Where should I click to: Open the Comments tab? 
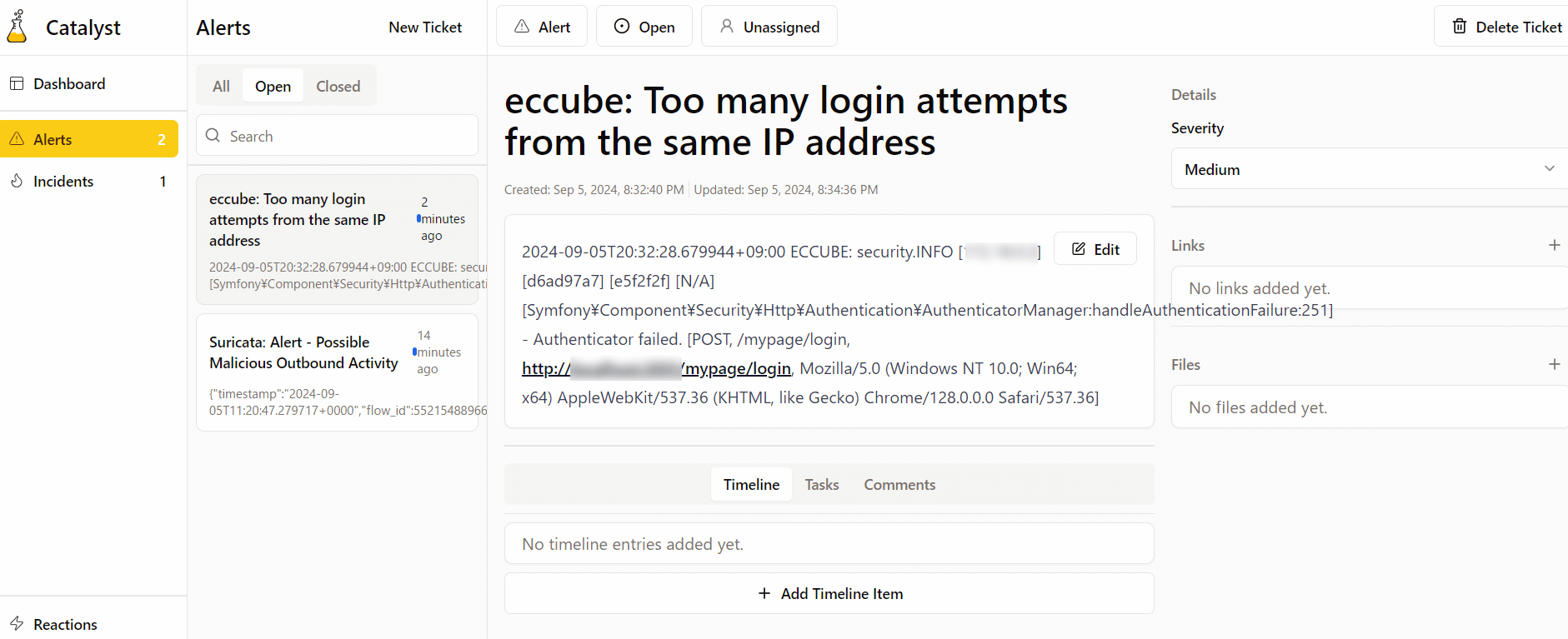(899, 484)
